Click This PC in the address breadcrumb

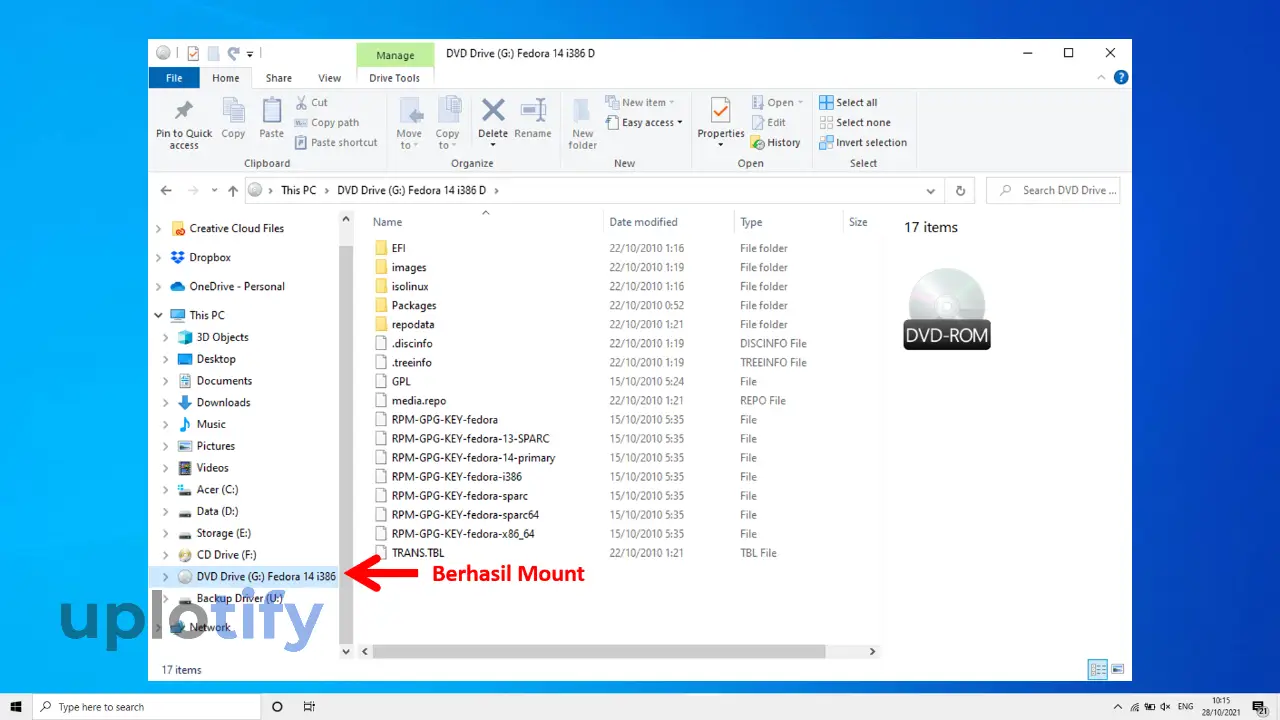coord(298,190)
